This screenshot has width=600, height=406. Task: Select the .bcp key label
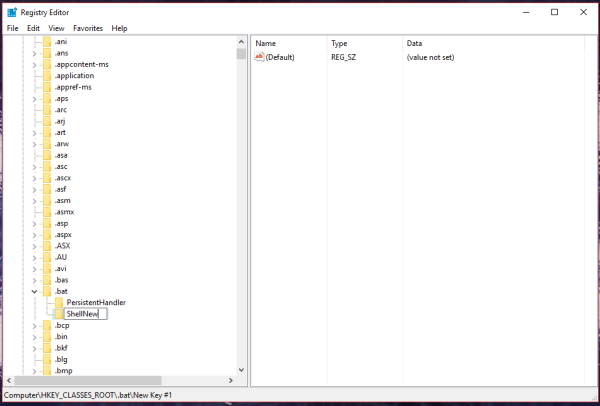[62, 325]
